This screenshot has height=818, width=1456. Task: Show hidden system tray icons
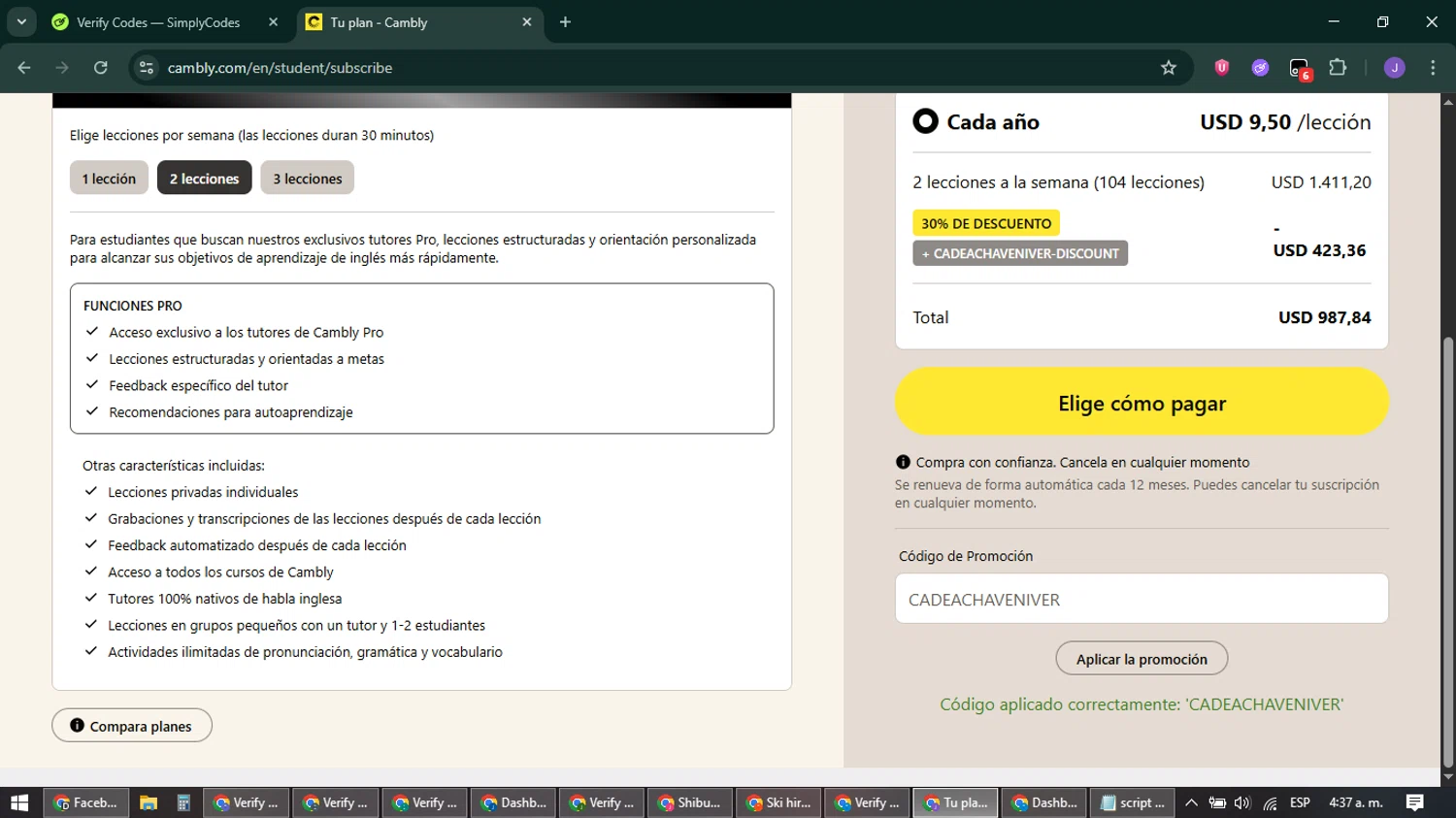(1192, 802)
